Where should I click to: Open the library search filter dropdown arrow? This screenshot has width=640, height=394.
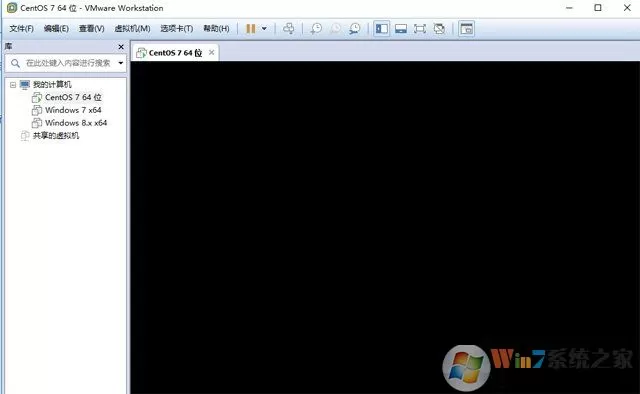click(x=121, y=63)
